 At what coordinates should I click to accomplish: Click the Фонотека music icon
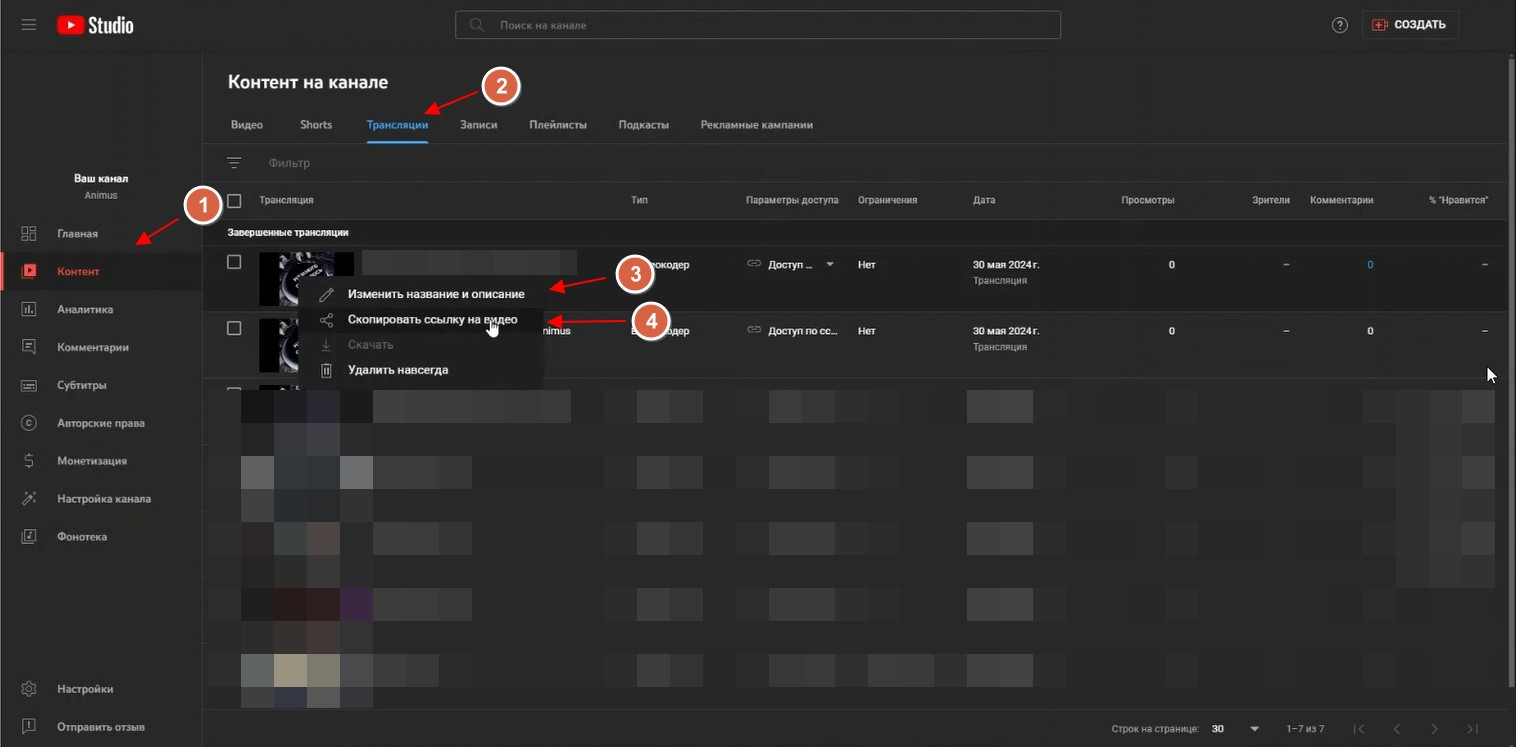point(29,536)
